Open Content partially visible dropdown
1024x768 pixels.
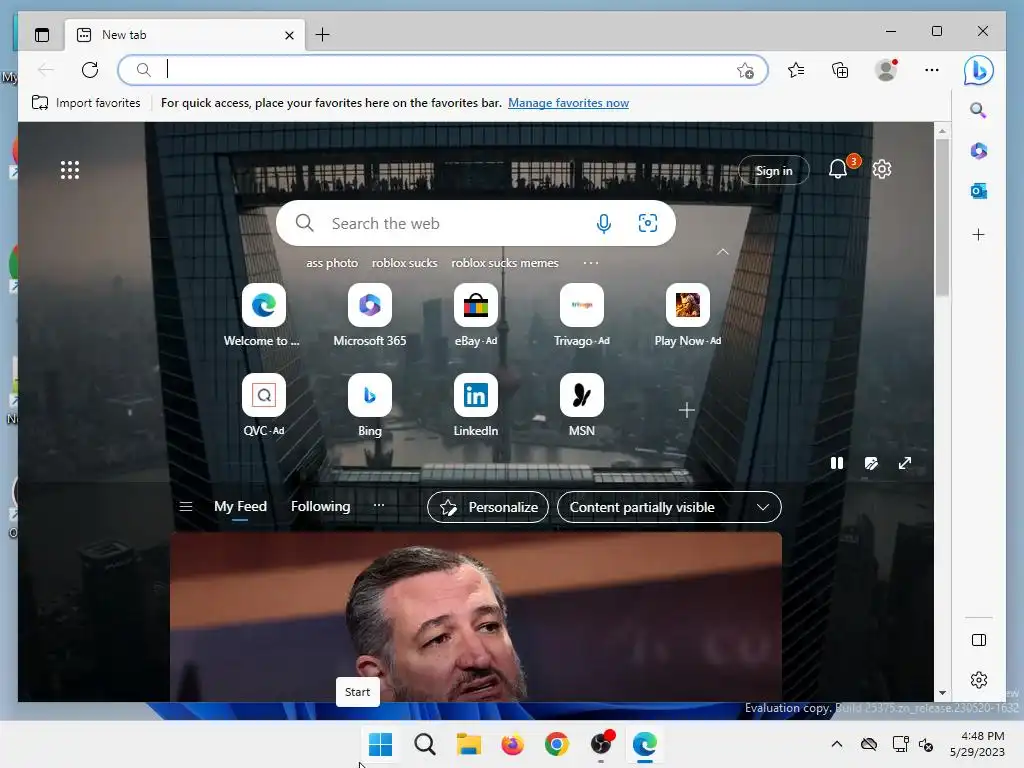[669, 507]
